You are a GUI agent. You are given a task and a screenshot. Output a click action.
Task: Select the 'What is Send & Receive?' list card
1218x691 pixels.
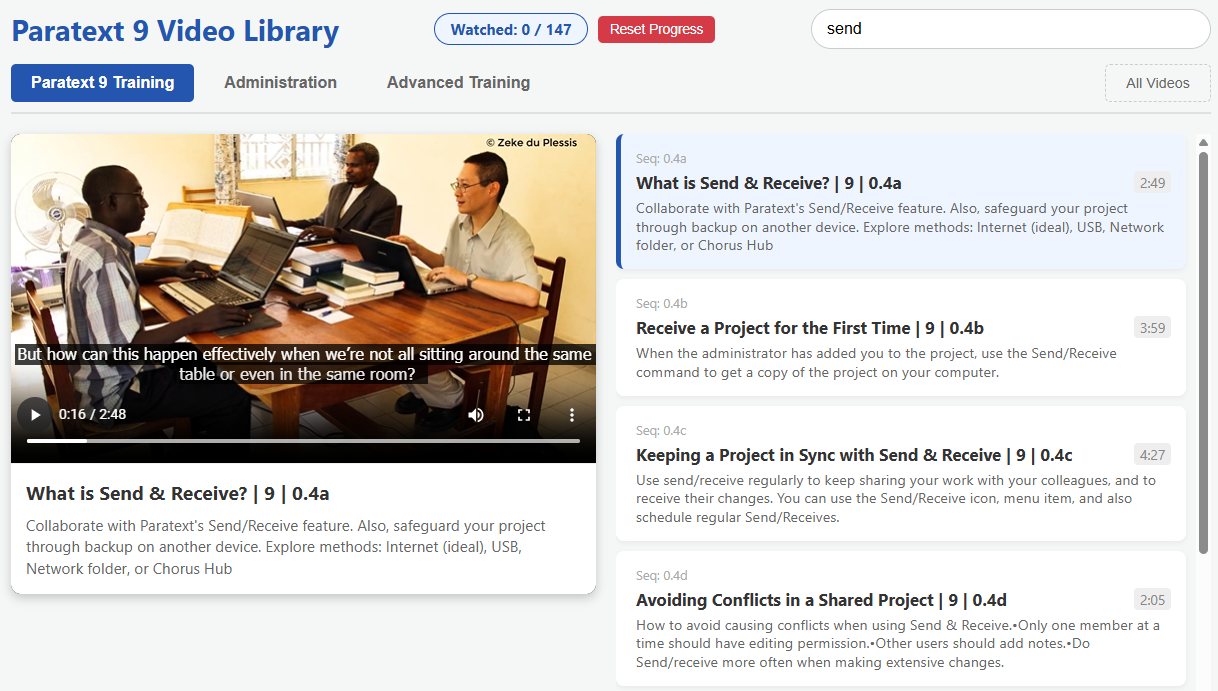(901, 202)
